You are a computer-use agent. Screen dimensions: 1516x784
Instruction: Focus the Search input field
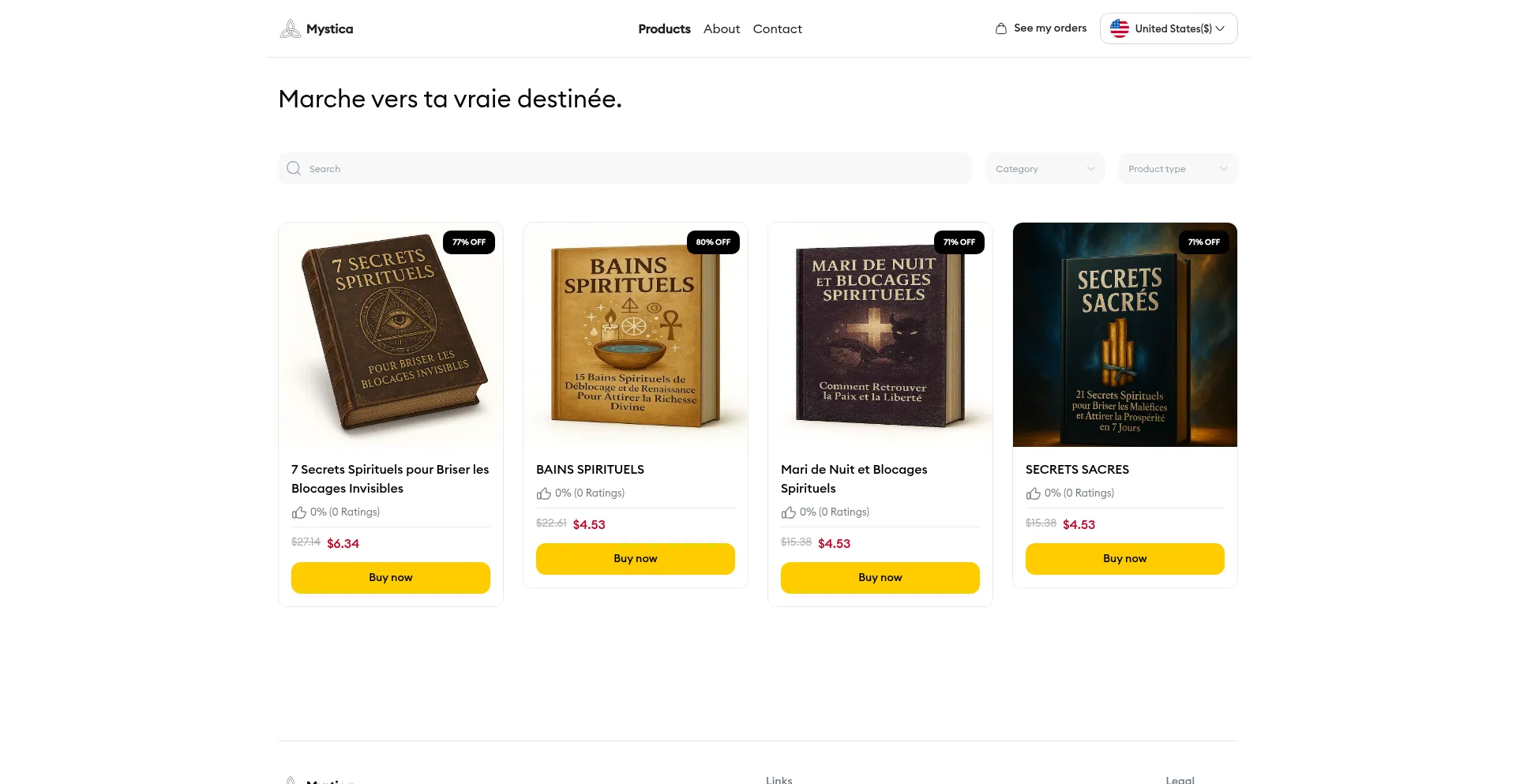click(x=632, y=168)
